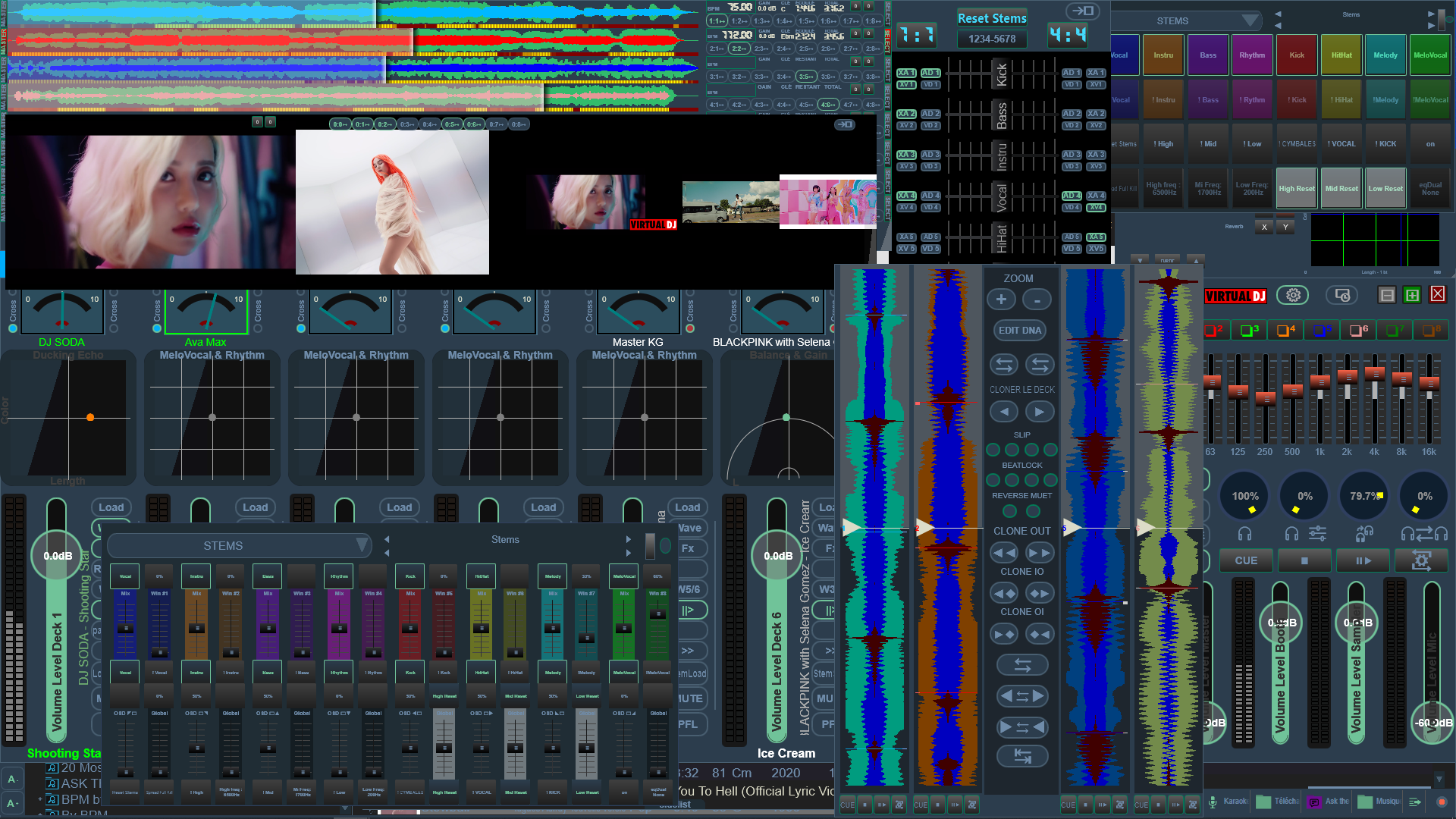Screen dimensions: 1456x819
Task: Toggle the large orange Instru stem pad
Action: click(1163, 55)
